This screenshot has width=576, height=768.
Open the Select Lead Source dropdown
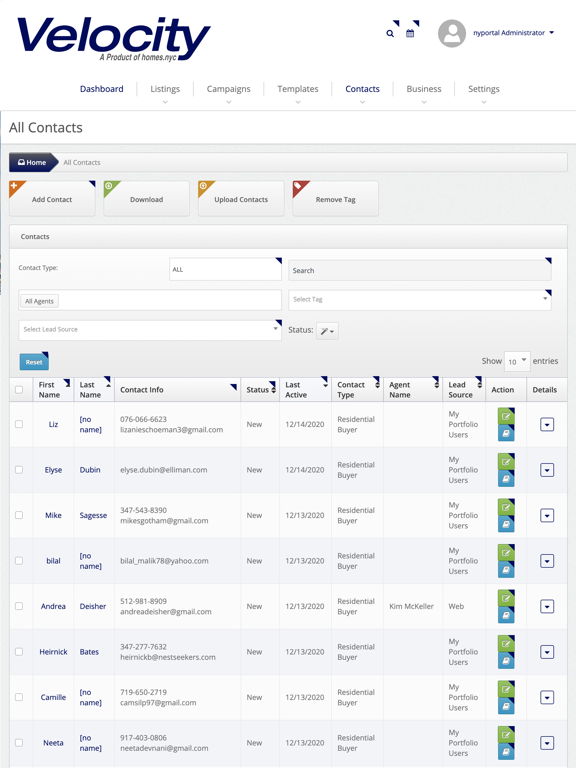click(150, 330)
